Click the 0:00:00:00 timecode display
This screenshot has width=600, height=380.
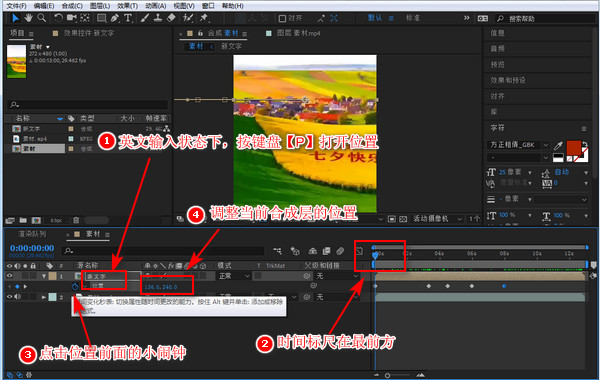coord(32,248)
